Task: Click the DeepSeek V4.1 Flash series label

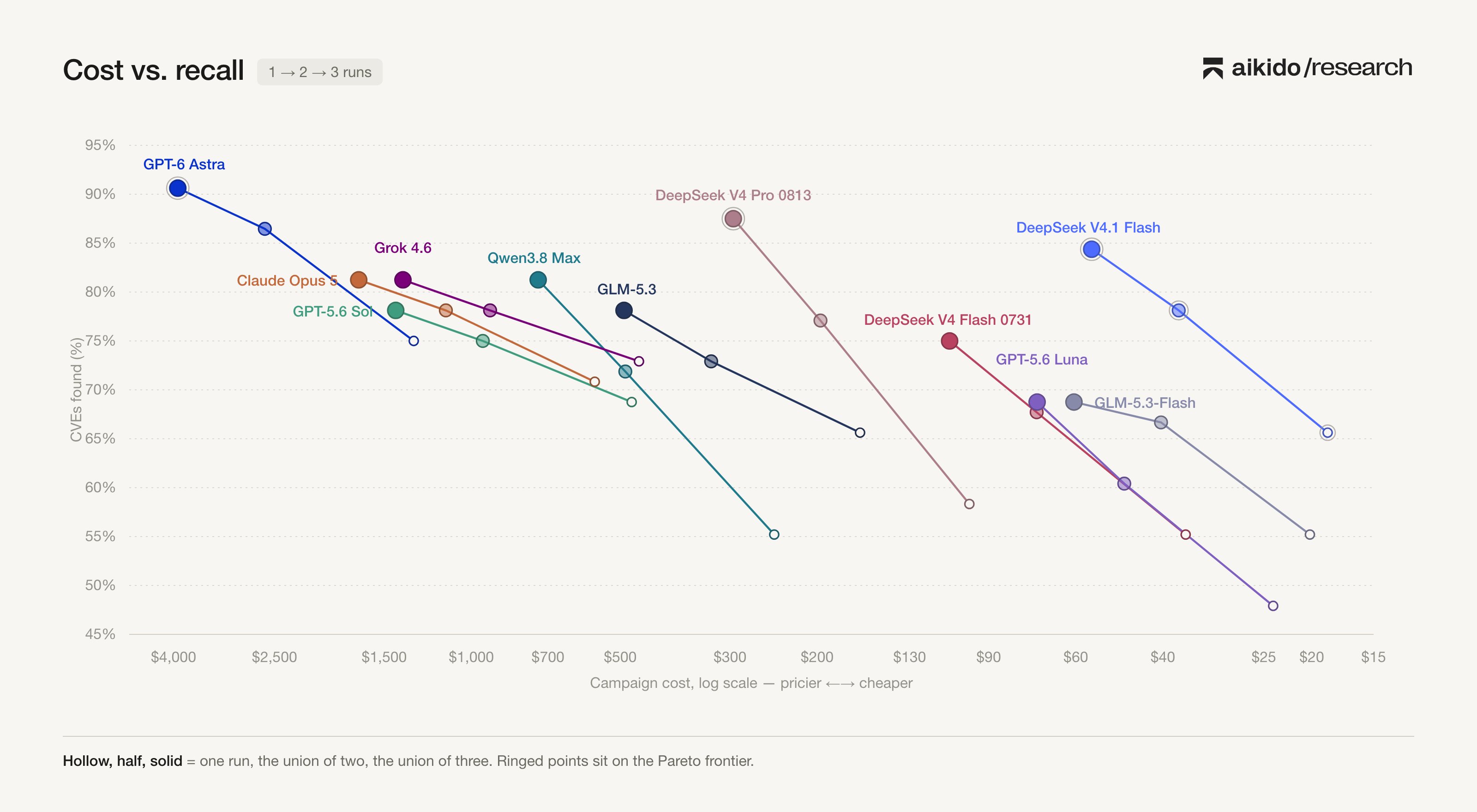Action: (x=1088, y=227)
